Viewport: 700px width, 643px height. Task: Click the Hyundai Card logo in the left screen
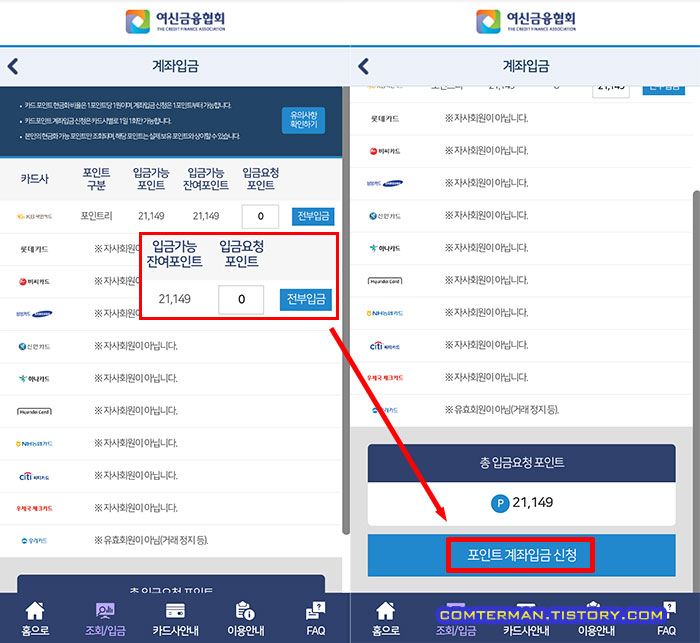point(34,411)
